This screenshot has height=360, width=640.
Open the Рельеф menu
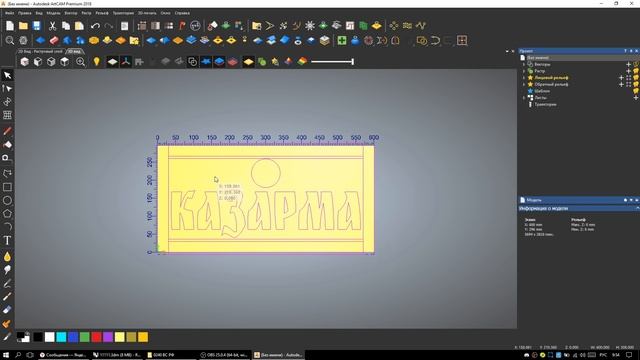[x=102, y=13]
